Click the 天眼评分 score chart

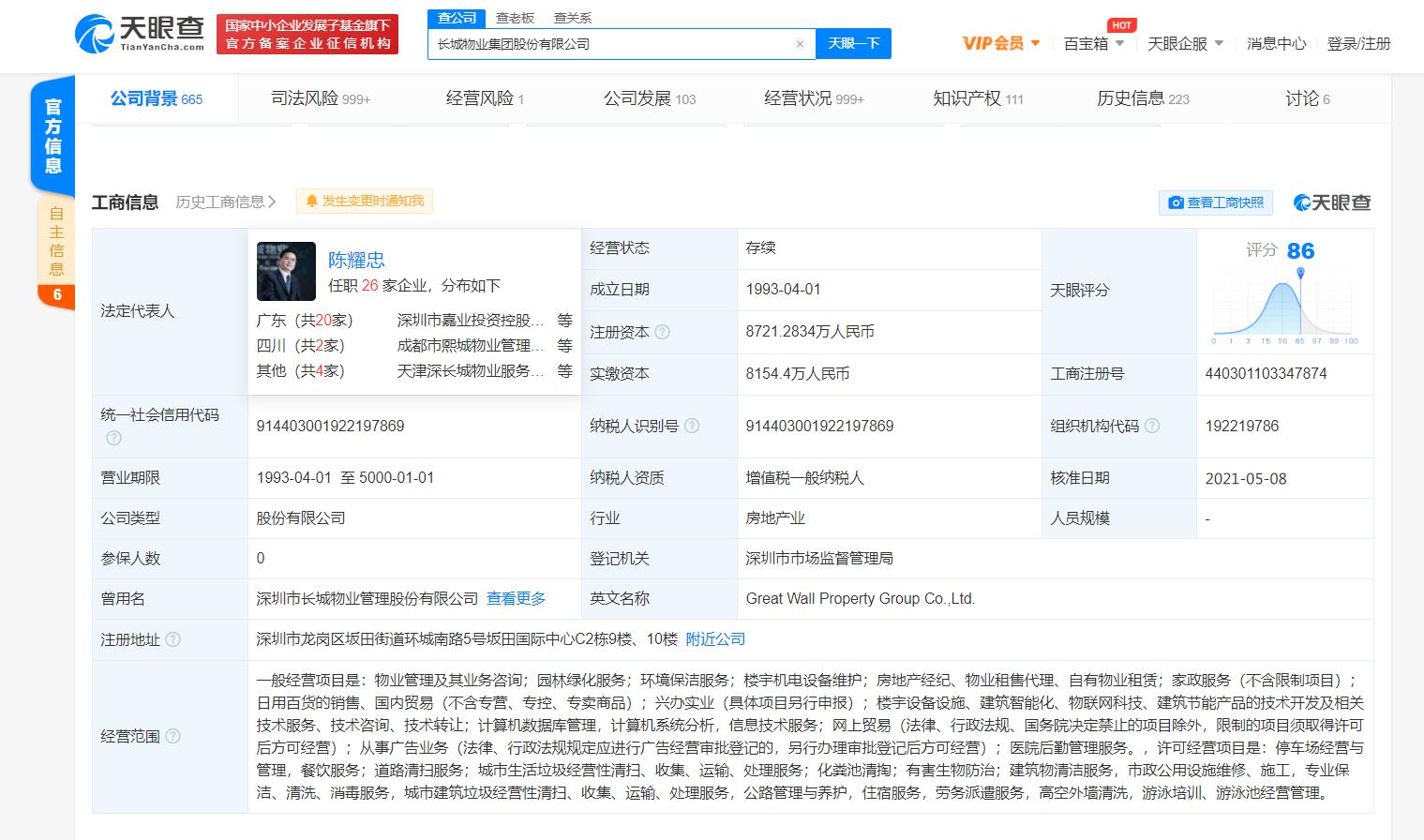pos(1285,308)
